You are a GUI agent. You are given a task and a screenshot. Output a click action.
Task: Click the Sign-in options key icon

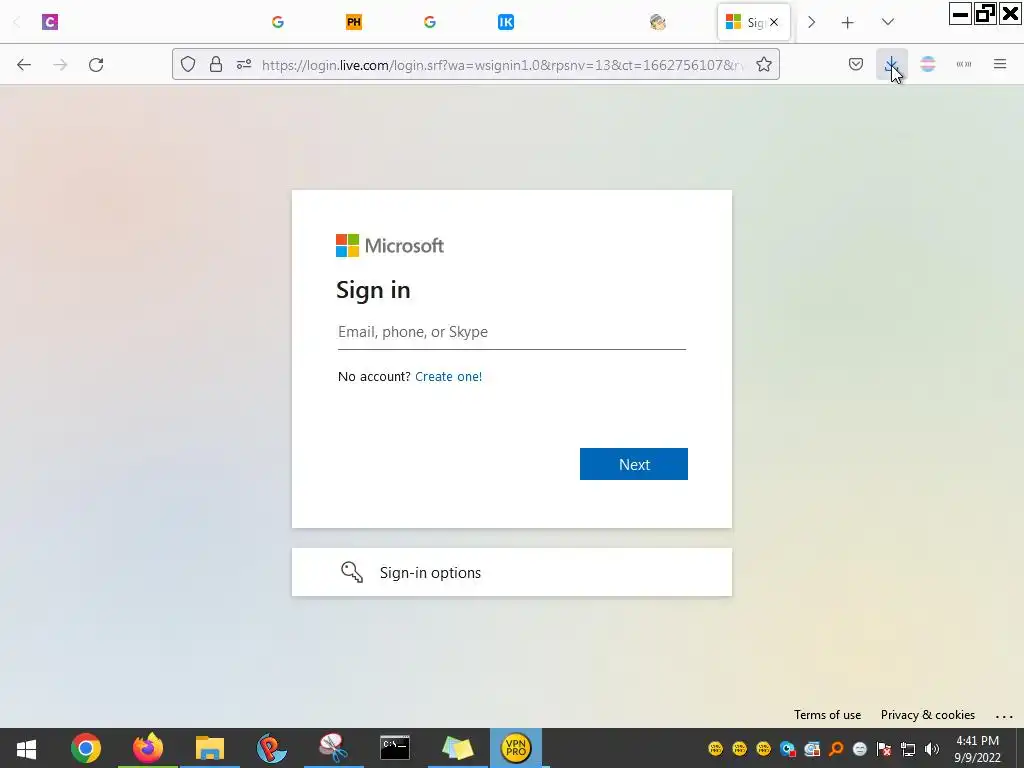tap(351, 572)
